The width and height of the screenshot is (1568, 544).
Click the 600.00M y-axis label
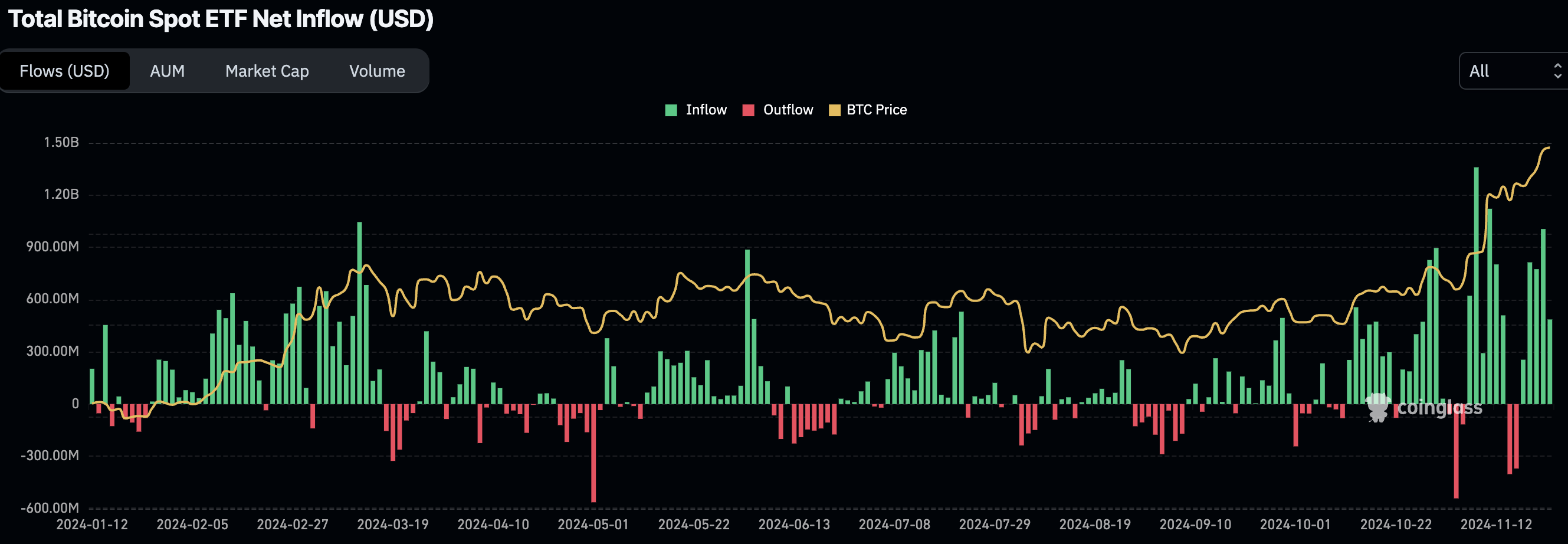pos(53,299)
